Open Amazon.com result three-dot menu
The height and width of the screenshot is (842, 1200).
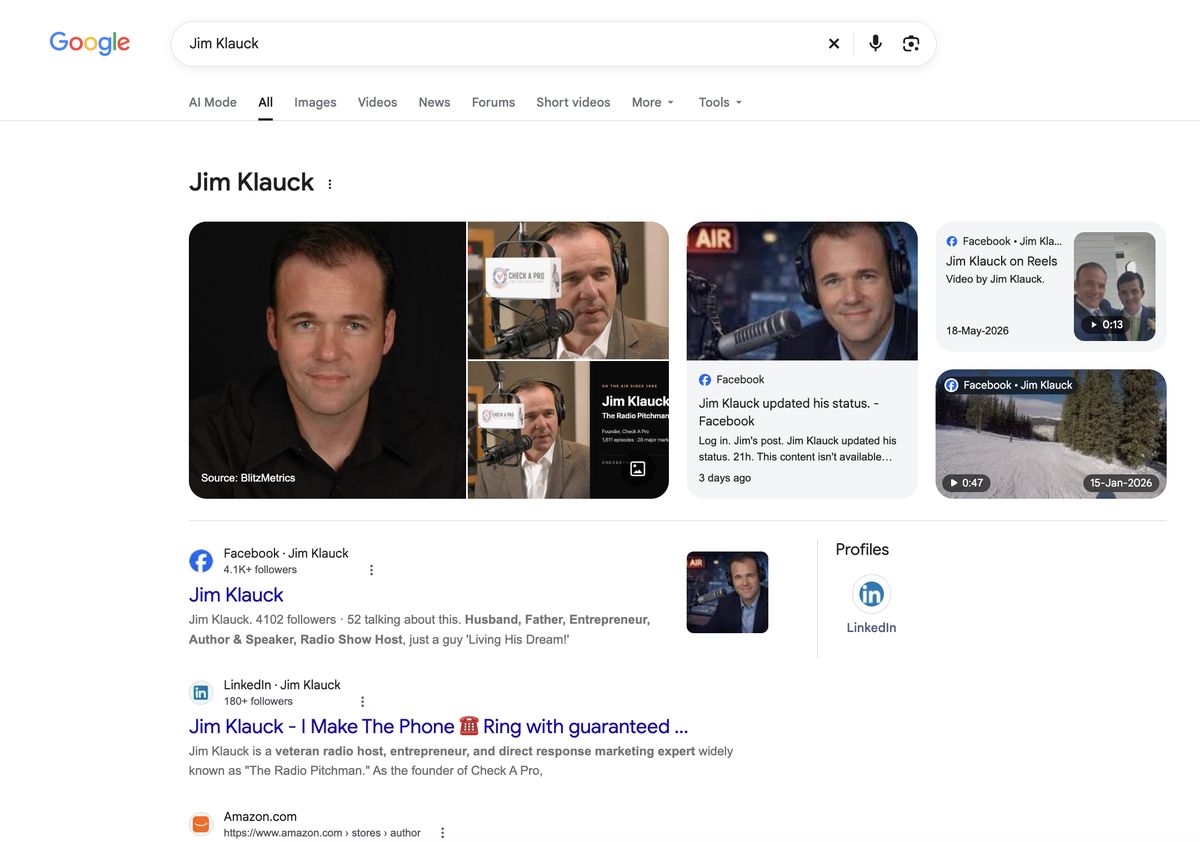pyautogui.click(x=442, y=833)
